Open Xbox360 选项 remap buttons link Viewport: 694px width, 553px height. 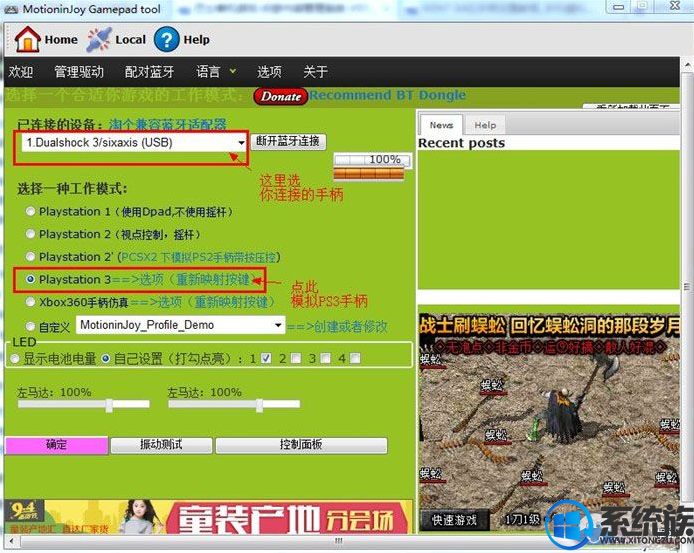pos(202,302)
